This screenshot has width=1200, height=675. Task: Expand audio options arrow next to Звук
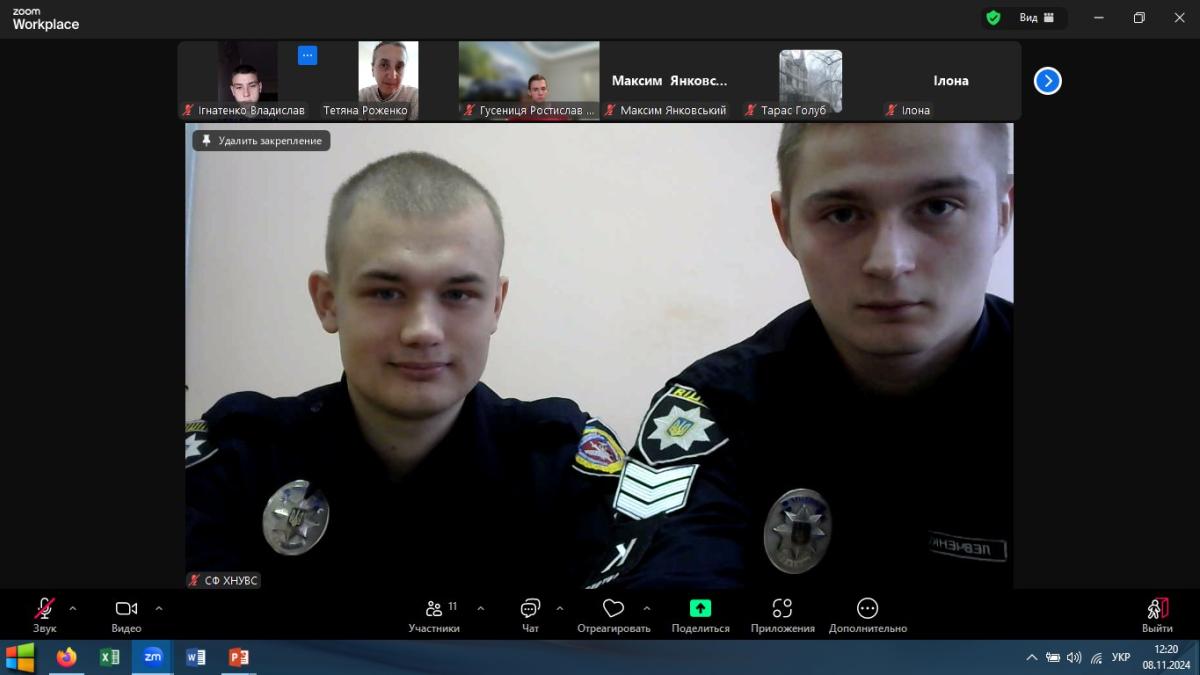coord(73,608)
